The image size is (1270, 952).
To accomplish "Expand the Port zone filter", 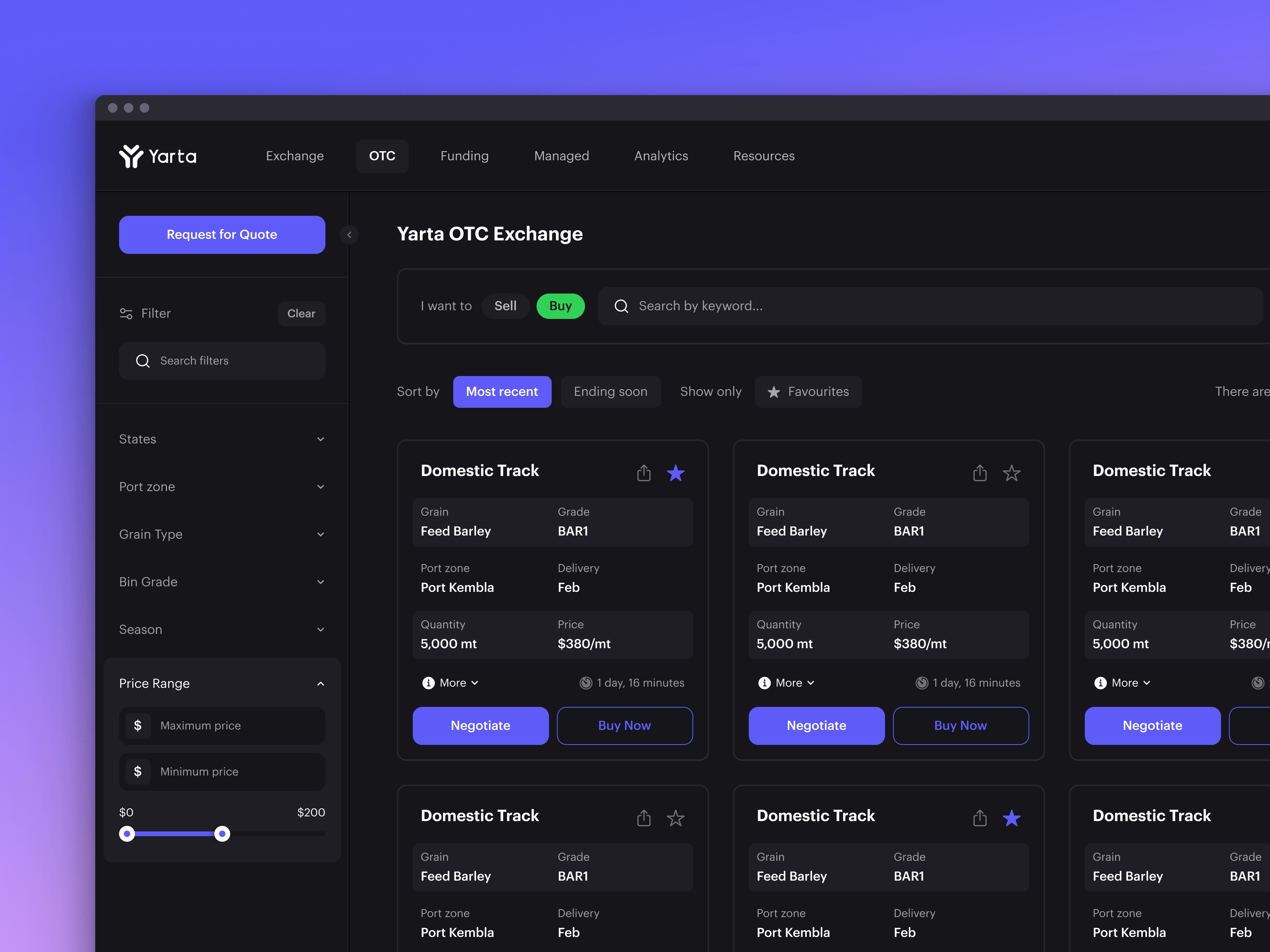I will pos(222,487).
